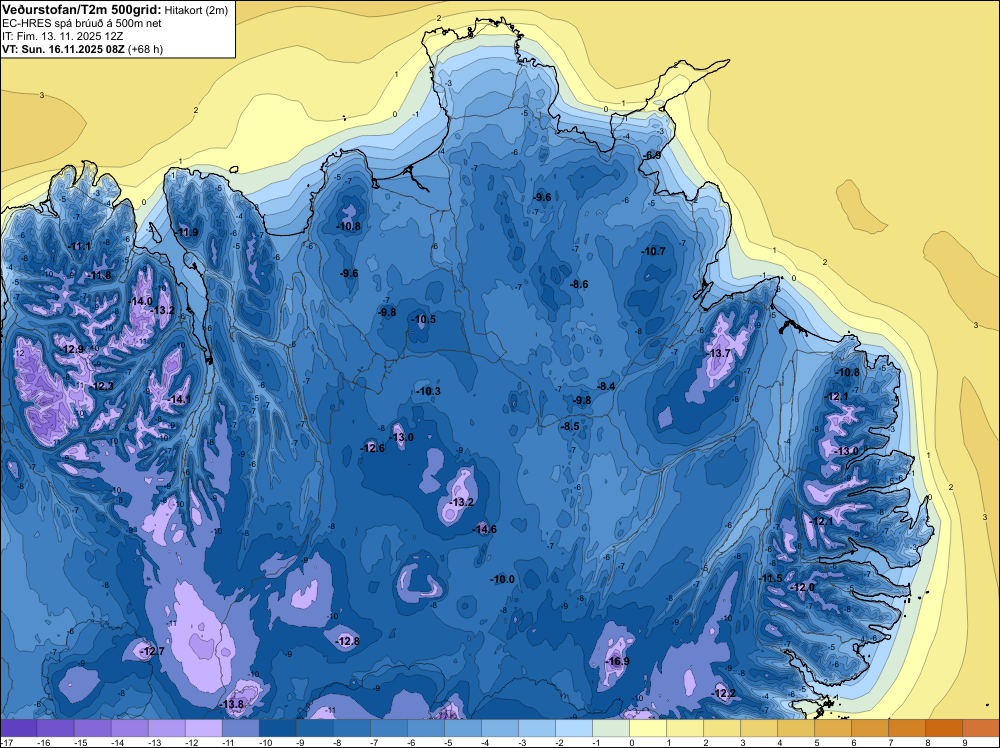Screen dimensions: 1000x748
Task: Click the 'Veðurstofan/T2m 500grid:' title text
Action: [x=82, y=10]
